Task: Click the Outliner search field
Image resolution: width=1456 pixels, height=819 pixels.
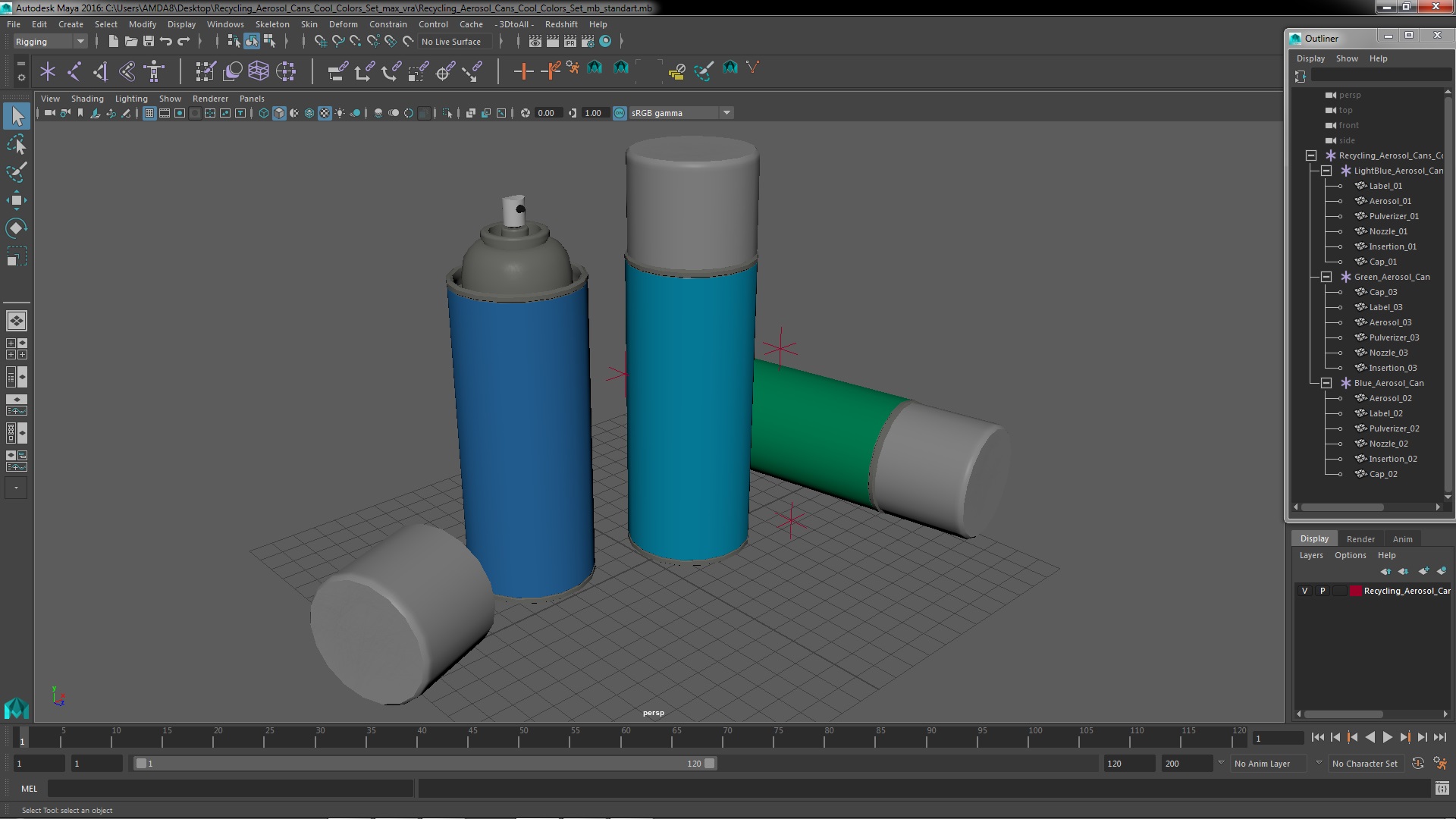Action: click(1380, 75)
